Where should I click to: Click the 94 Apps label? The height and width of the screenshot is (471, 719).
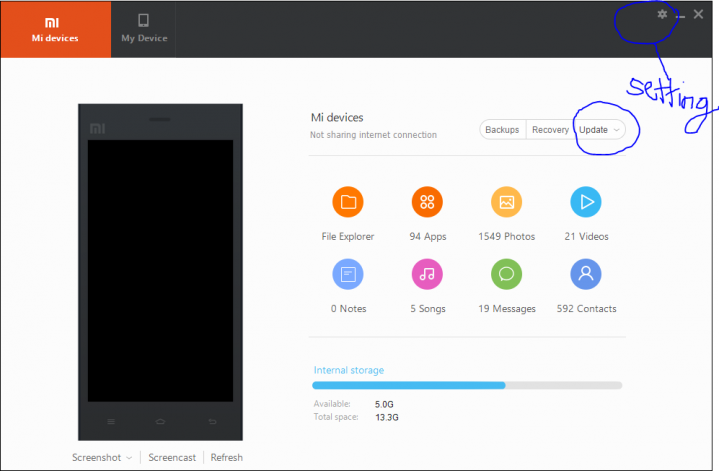(x=428, y=237)
